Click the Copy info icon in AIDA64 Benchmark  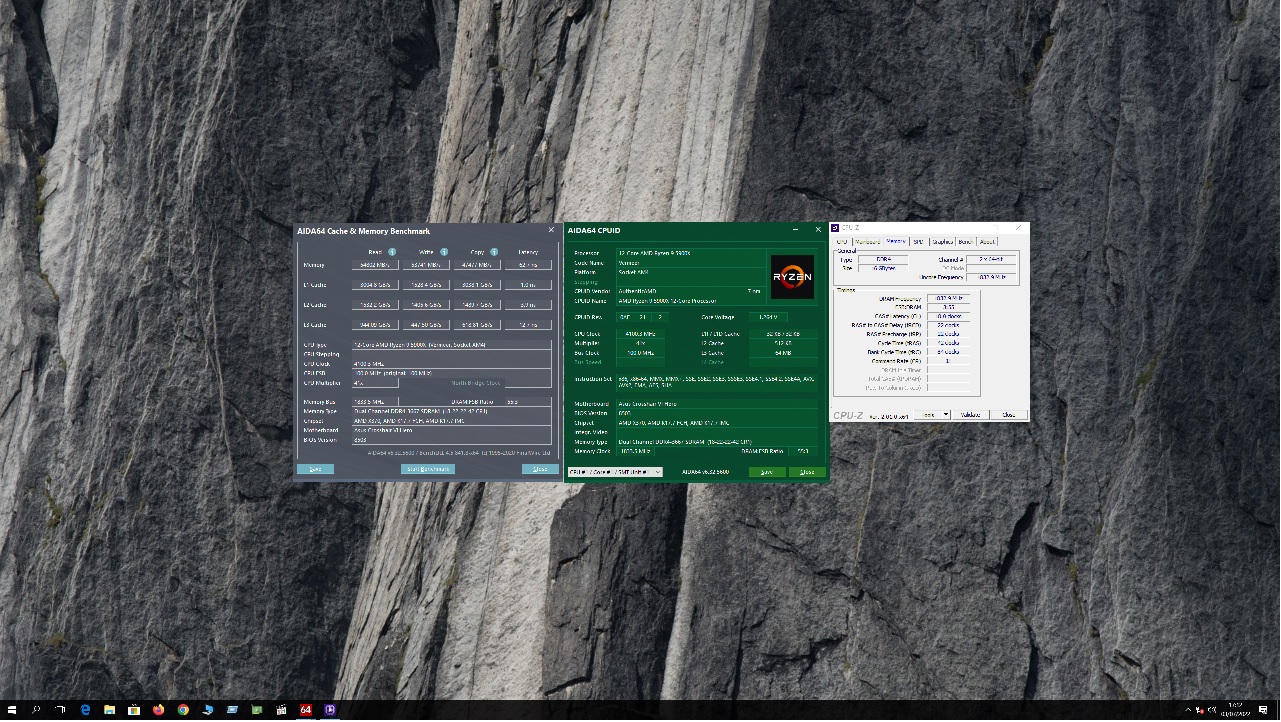(494, 252)
